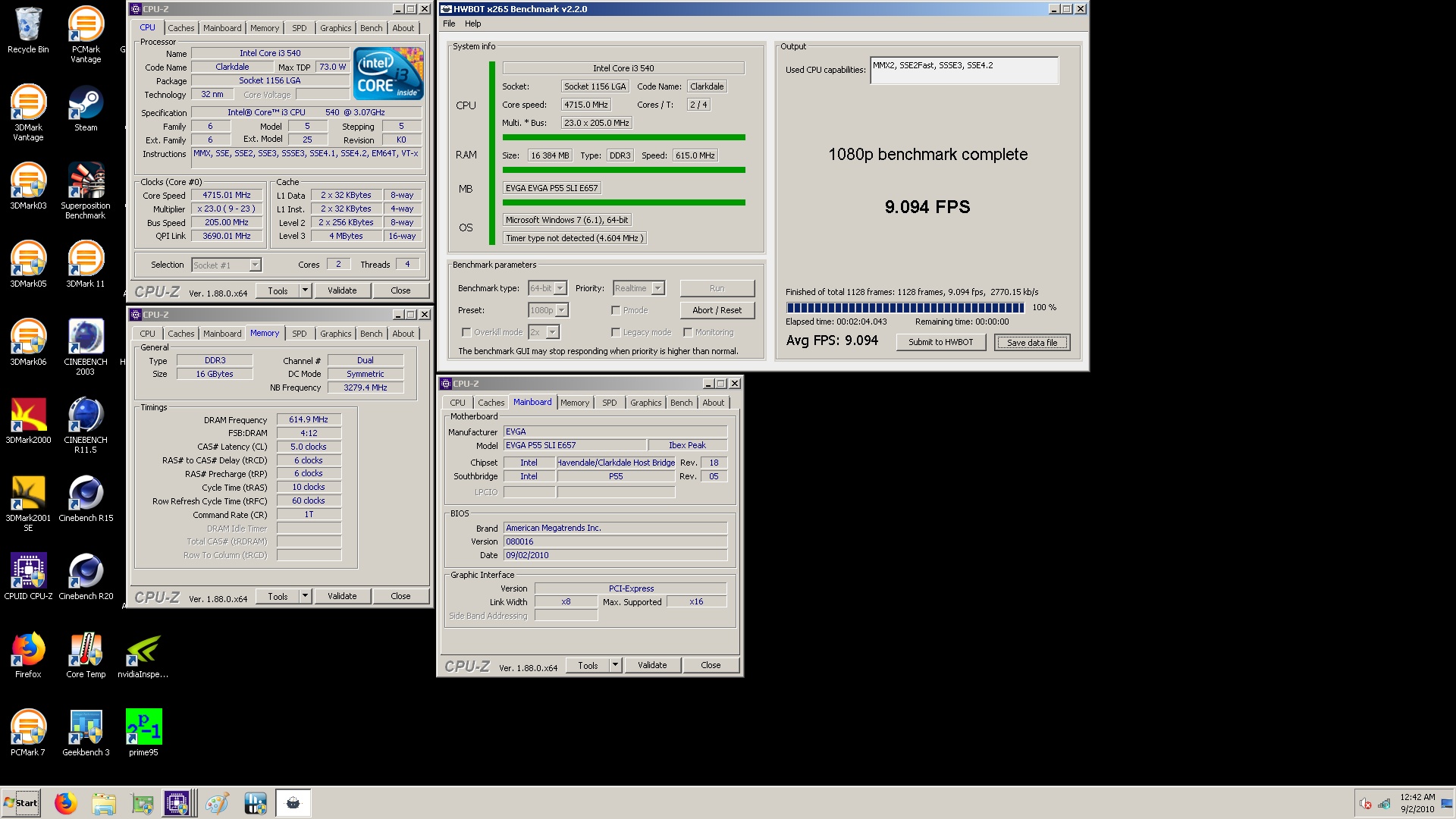Viewport: 1456px width, 819px height.
Task: Open Benchmark type 64-bit dropdown
Action: 560,288
